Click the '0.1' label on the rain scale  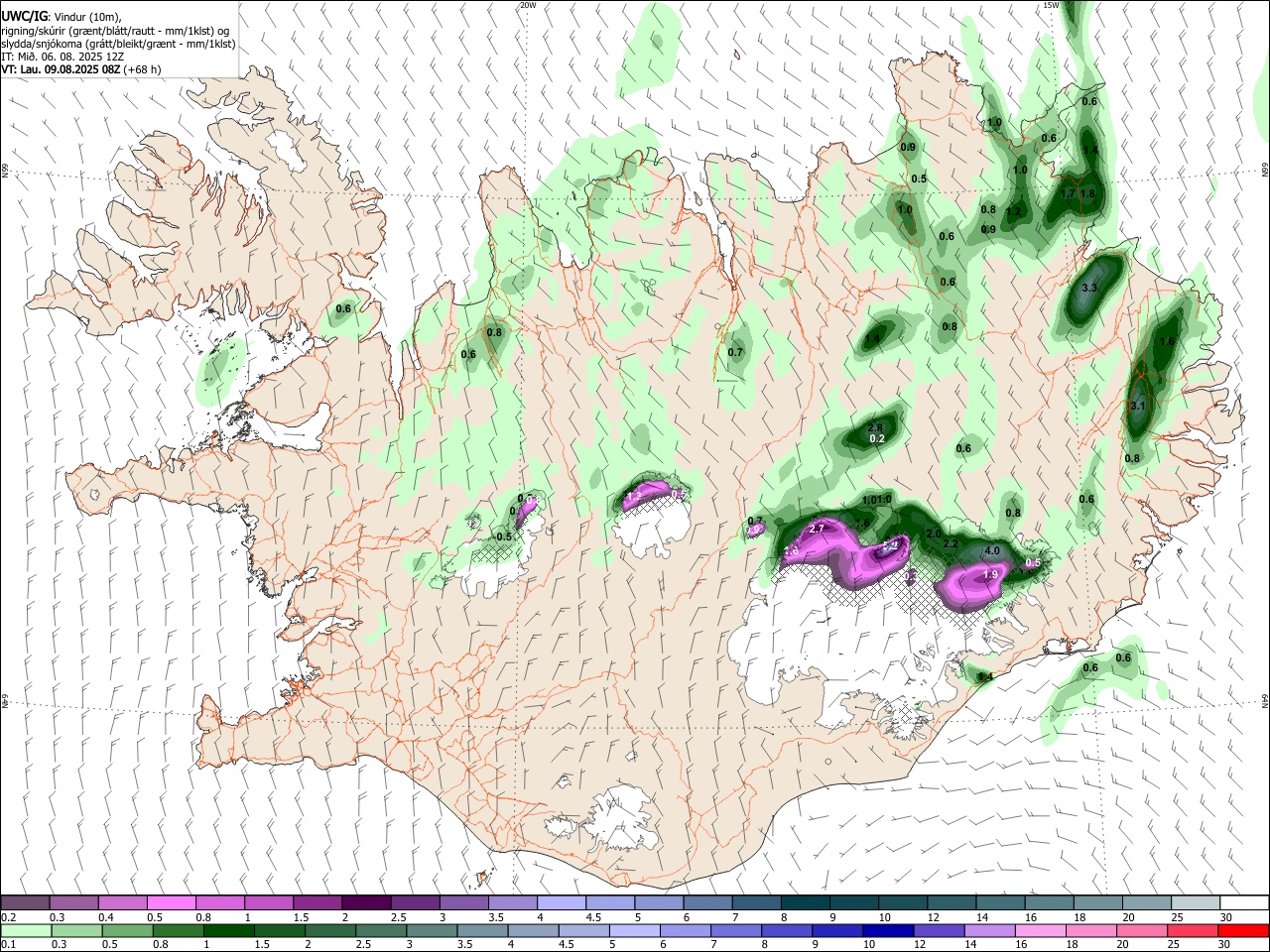[x=9, y=944]
